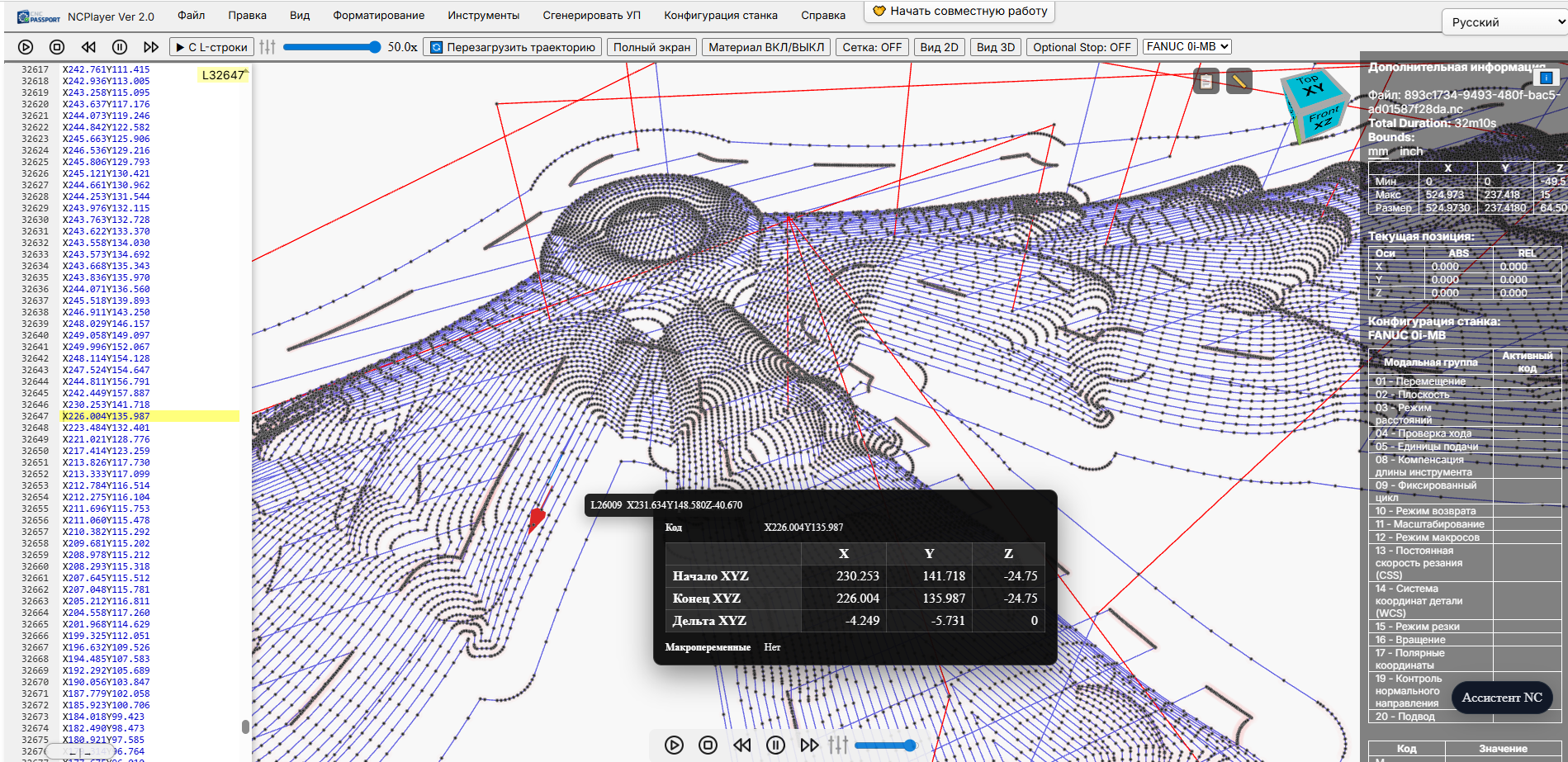Start collaboration with Начать совместную работу

[959, 11]
